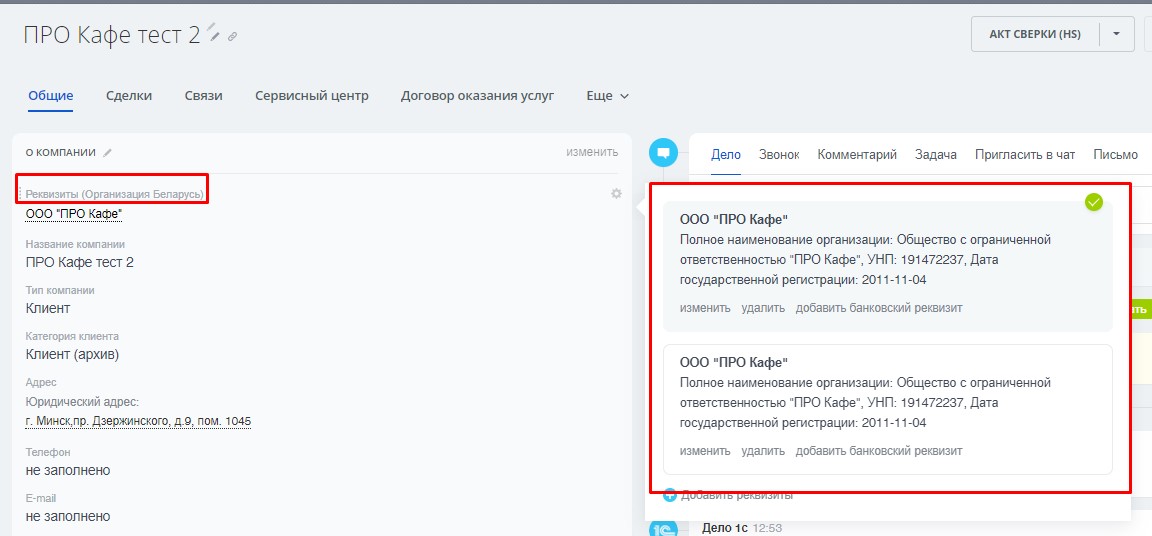This screenshot has height=536, width=1152.
Task: Click изменить link in О КОМПАНИИ header
Action: point(592,153)
